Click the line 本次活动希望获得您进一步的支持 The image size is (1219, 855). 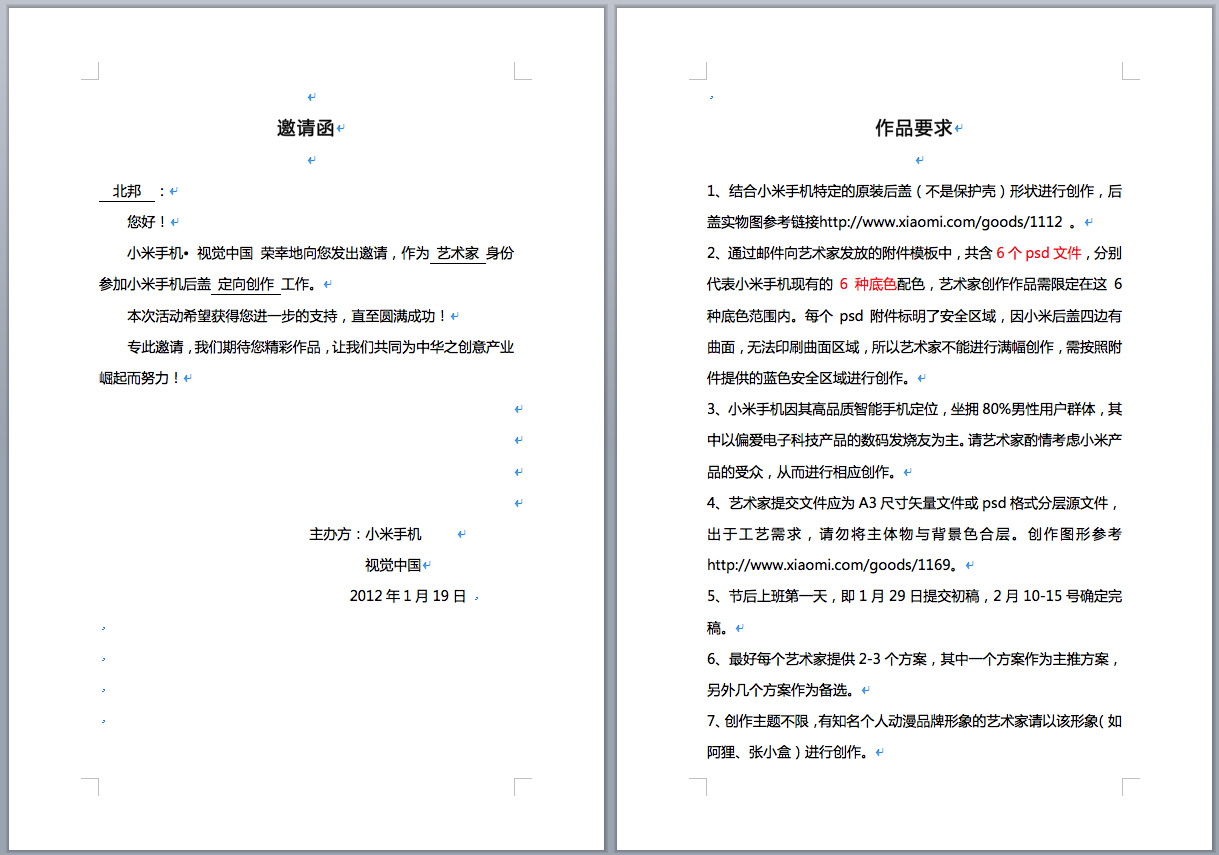tap(287, 316)
